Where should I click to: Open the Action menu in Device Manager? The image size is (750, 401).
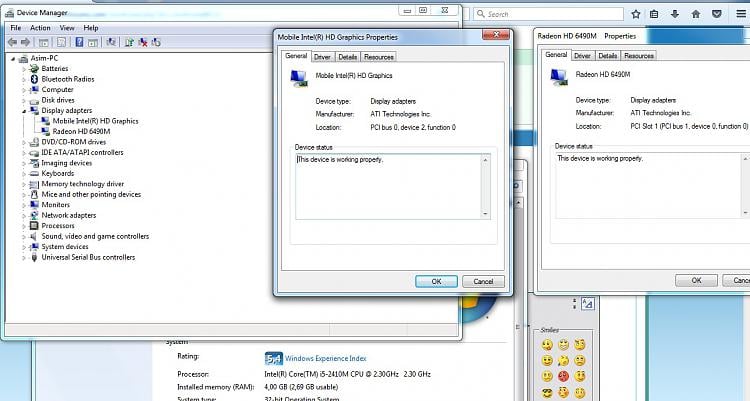(40, 28)
